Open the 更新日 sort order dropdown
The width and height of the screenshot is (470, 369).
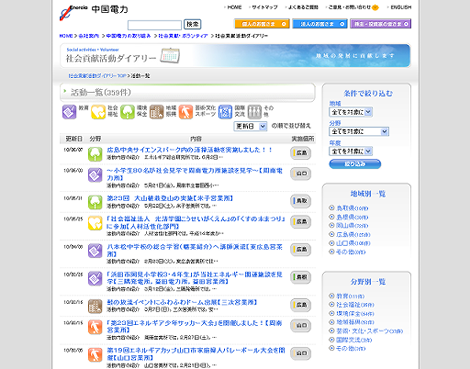point(250,126)
